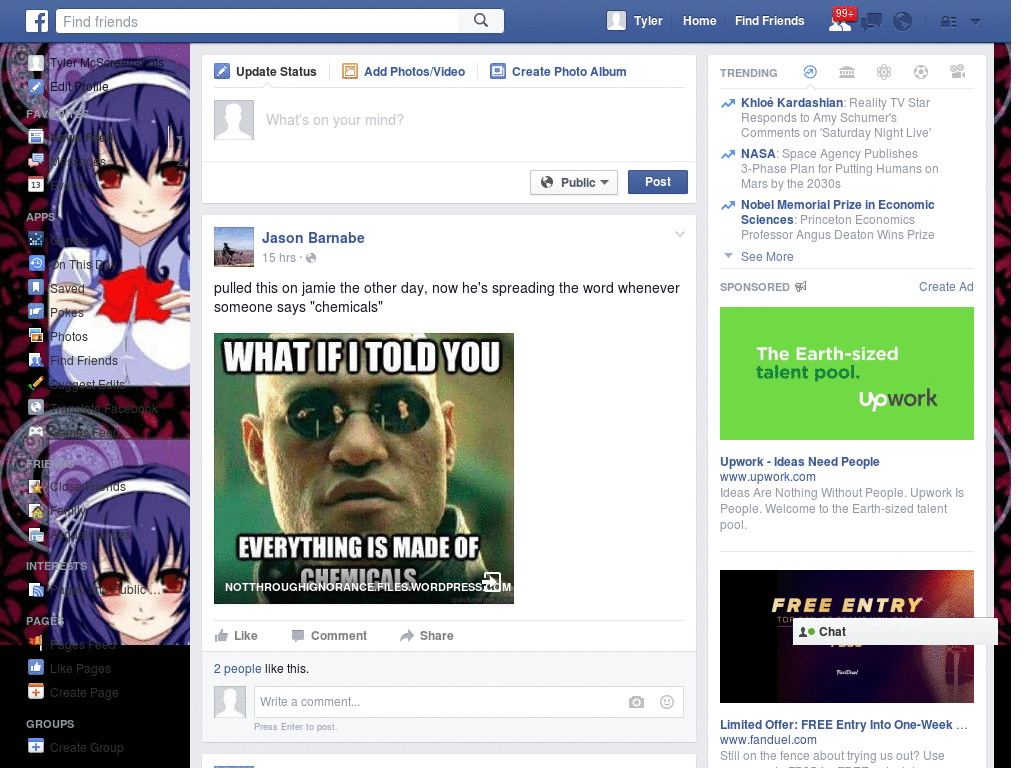The image size is (1024, 768).
Task: Open Upwork - Ideas Need People link
Action: coord(799,462)
